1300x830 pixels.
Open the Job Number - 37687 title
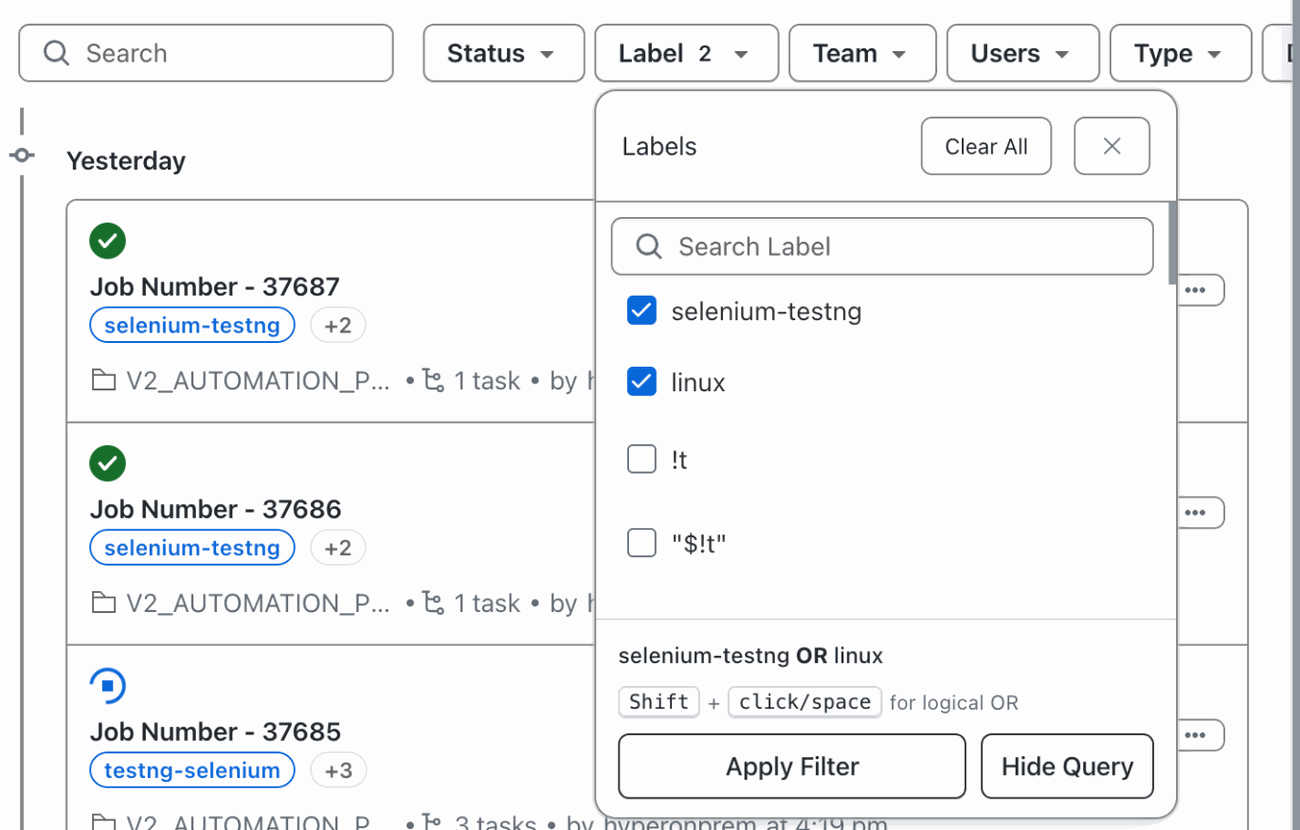[x=215, y=287]
